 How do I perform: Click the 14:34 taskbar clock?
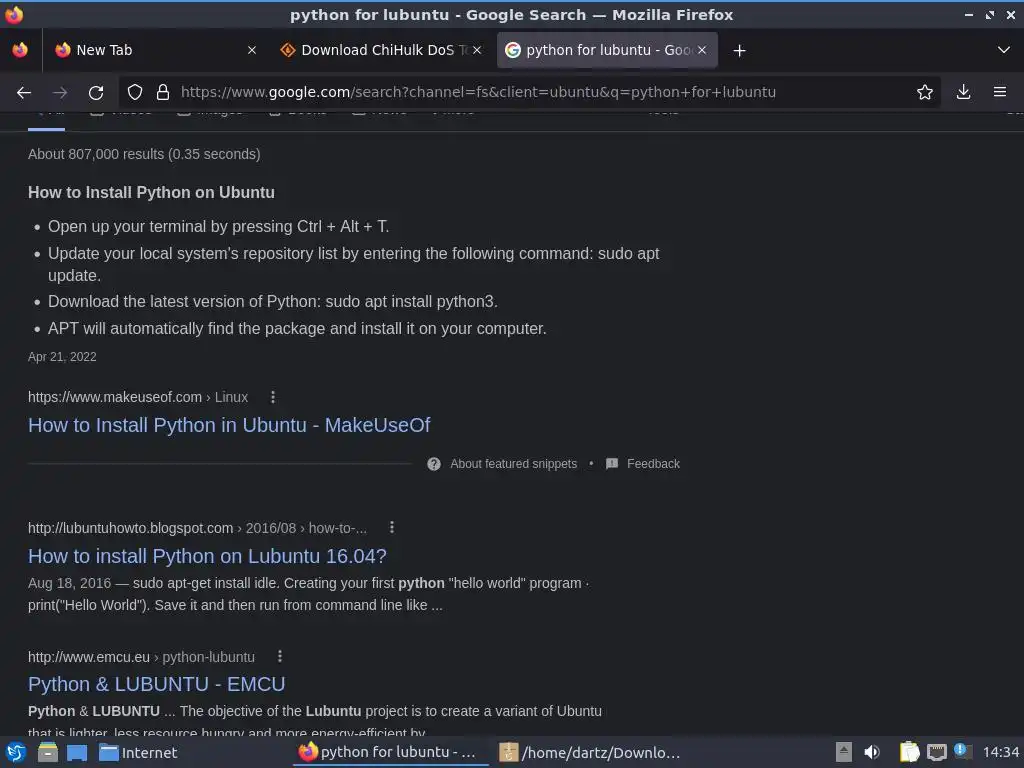tap(1000, 753)
